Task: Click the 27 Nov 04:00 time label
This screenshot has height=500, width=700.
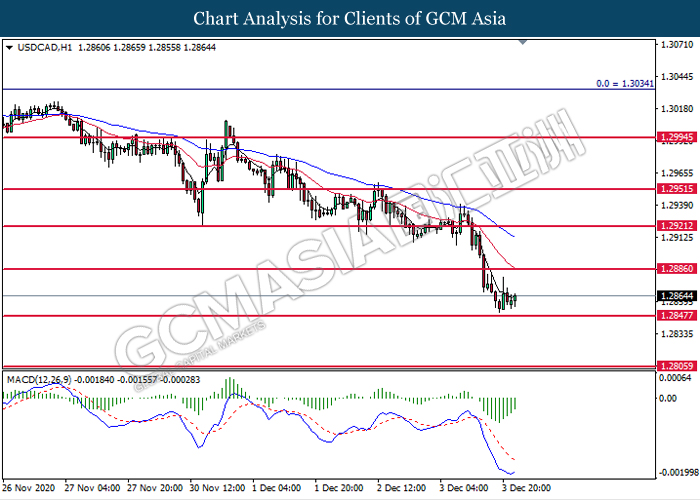Action: [x=92, y=488]
